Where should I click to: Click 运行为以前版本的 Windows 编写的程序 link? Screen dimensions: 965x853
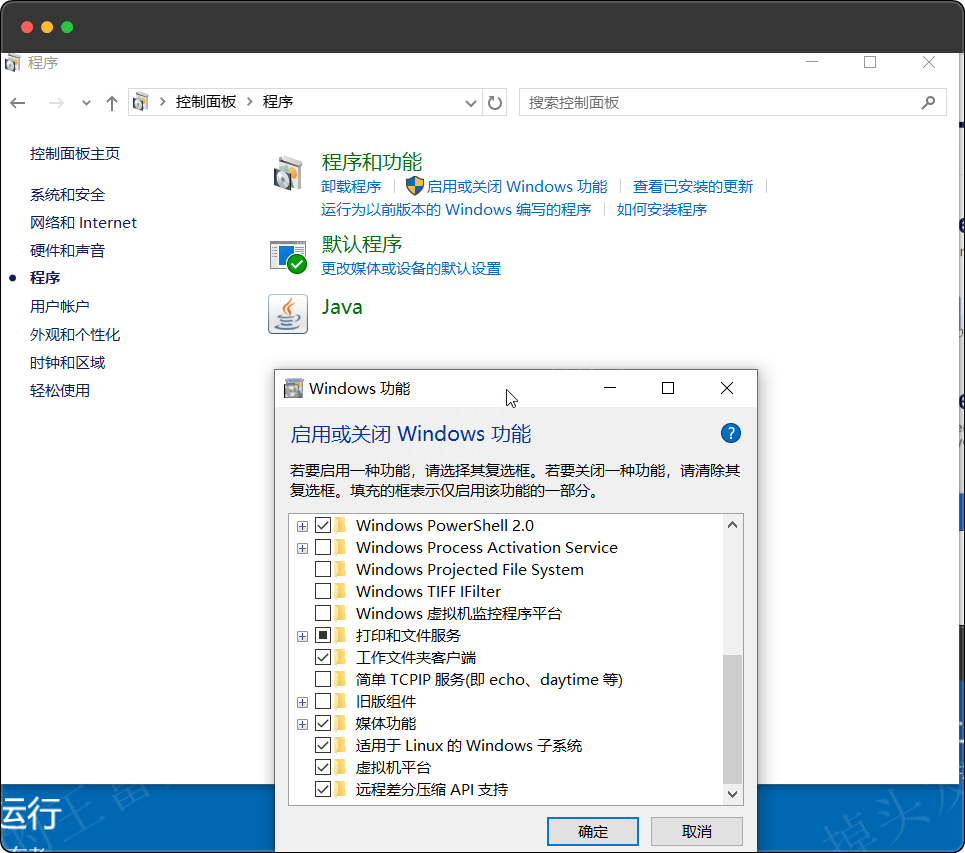coord(455,210)
